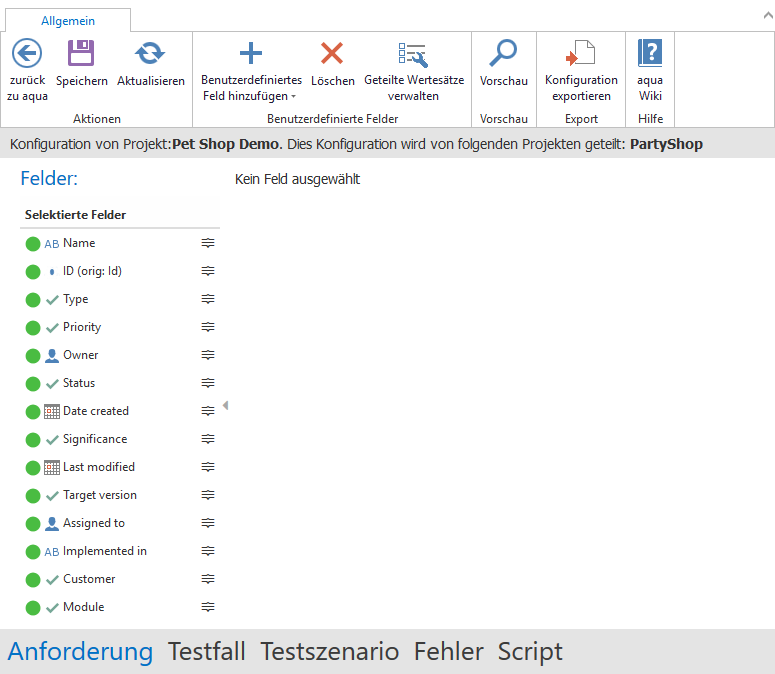
Task: Collapse the field list panel arrow
Action: pyautogui.click(x=225, y=405)
